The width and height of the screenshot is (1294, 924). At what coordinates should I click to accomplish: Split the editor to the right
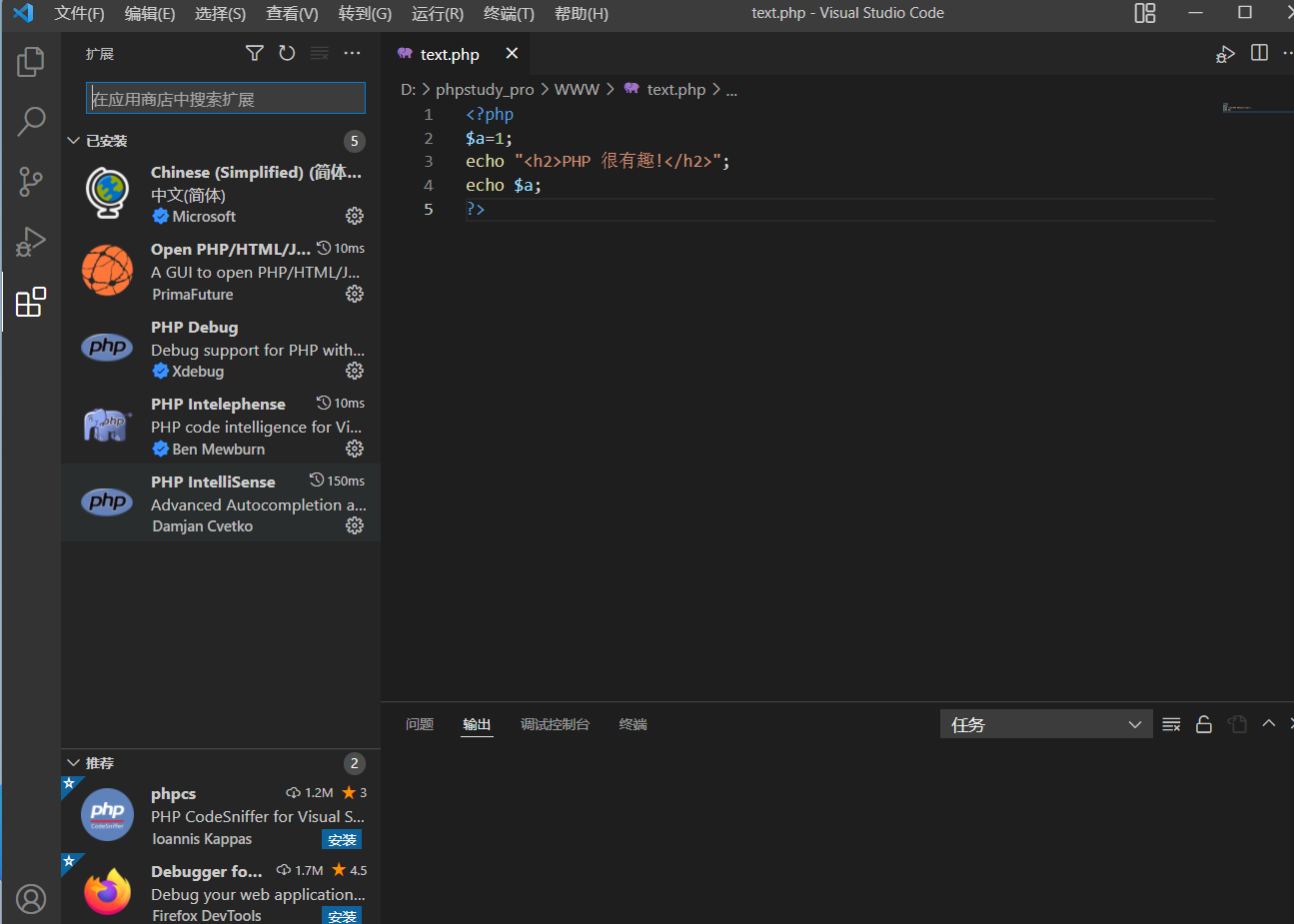coord(1259,53)
